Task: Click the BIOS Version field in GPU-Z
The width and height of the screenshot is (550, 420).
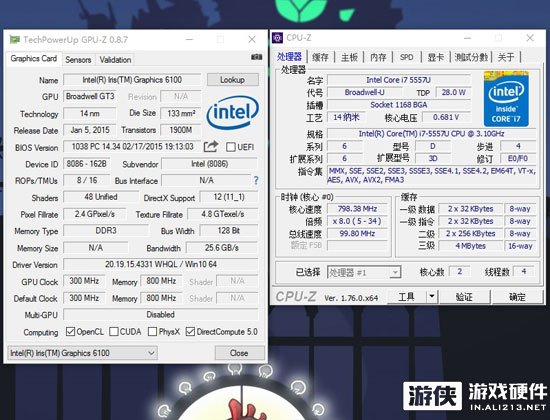Action: pyautogui.click(x=132, y=146)
